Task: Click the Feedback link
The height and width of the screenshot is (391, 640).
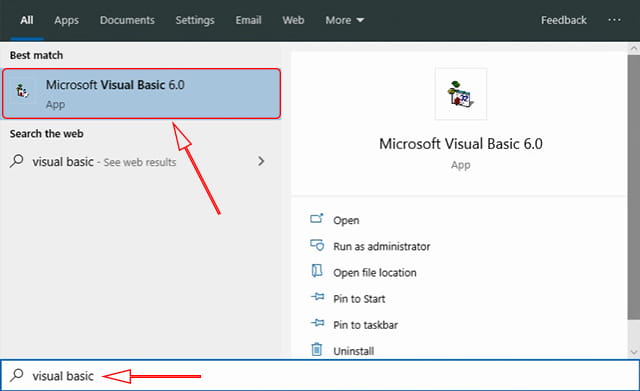Action: 564,20
